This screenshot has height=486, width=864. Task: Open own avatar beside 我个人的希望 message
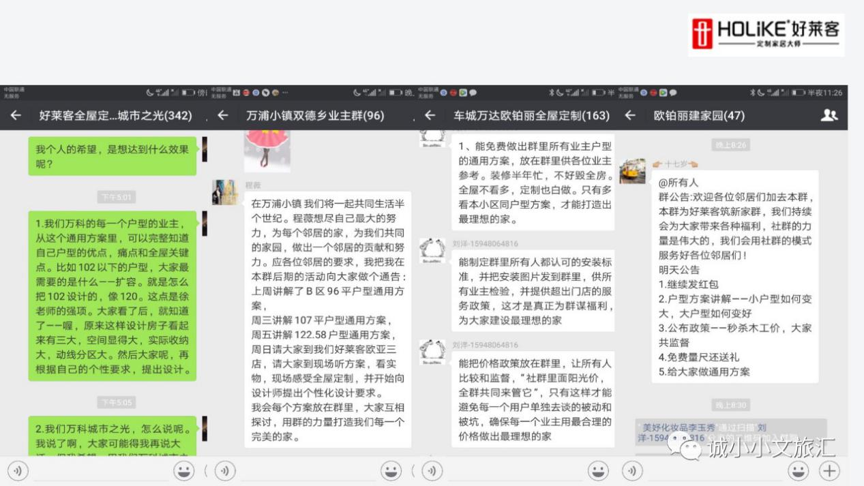[x=204, y=149]
